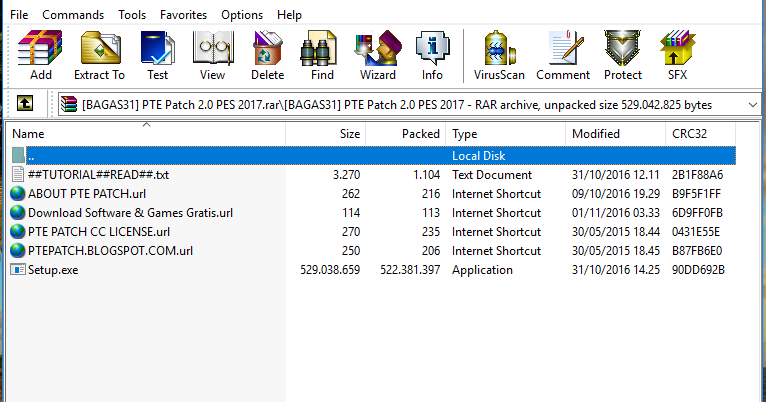This screenshot has width=766, height=402.
Task: Show archive Info
Action: point(432,48)
